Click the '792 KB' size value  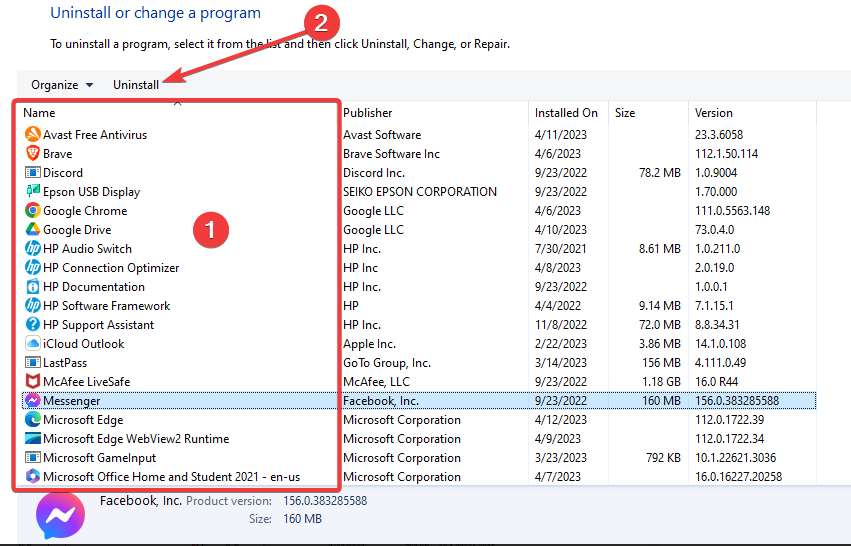(663, 458)
